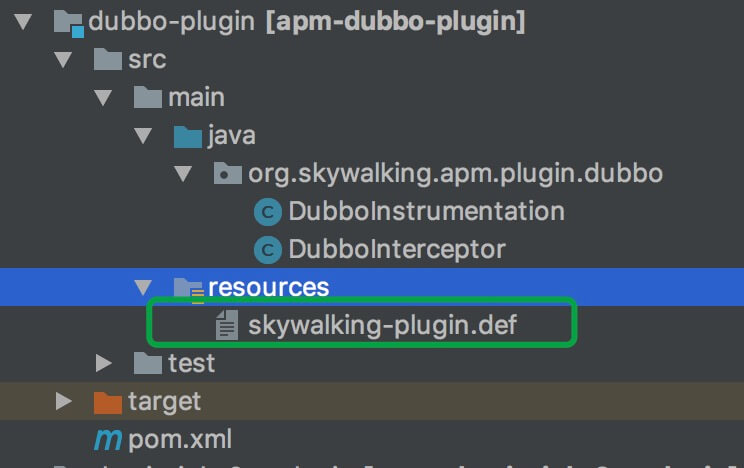Click the class icon beside DubboInterceptor
The image size is (744, 468).
(268, 250)
